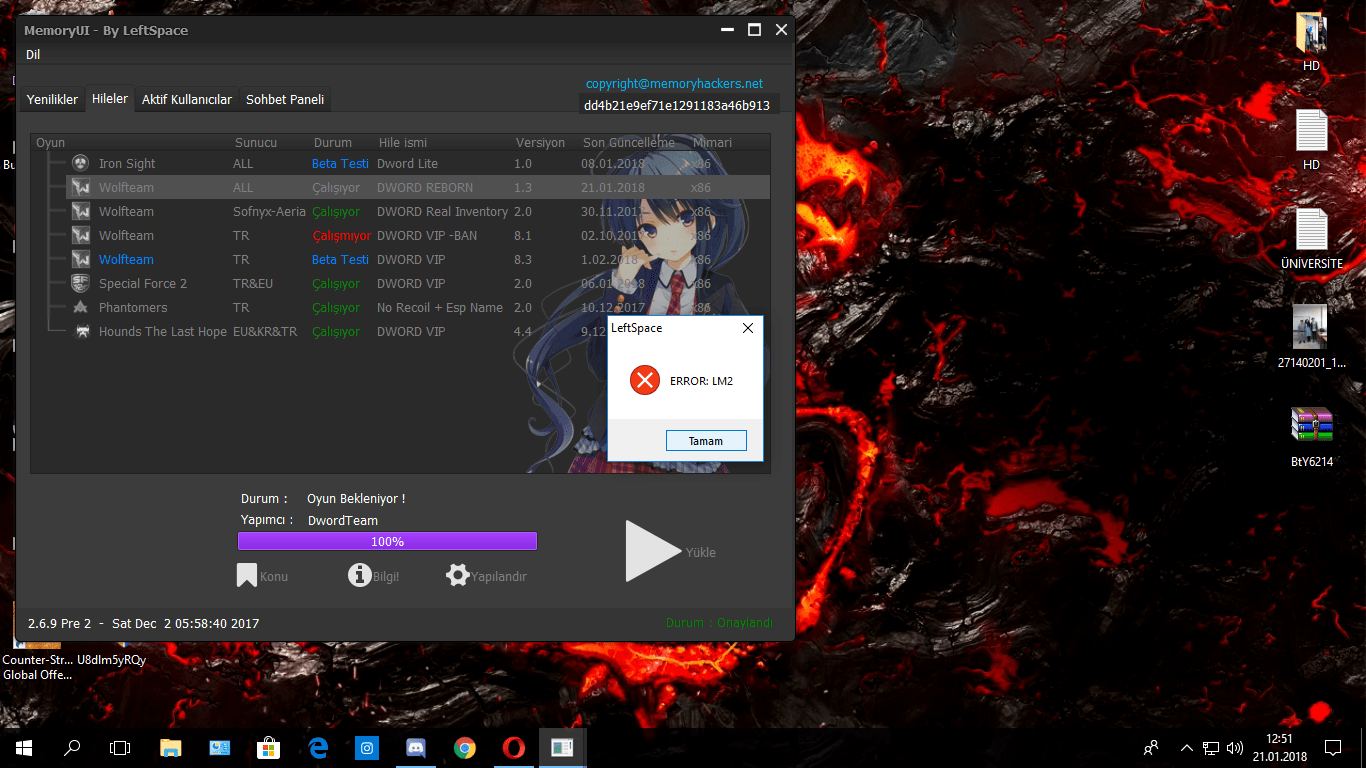Click the blue highlighted Wolfteam name

(x=126, y=259)
